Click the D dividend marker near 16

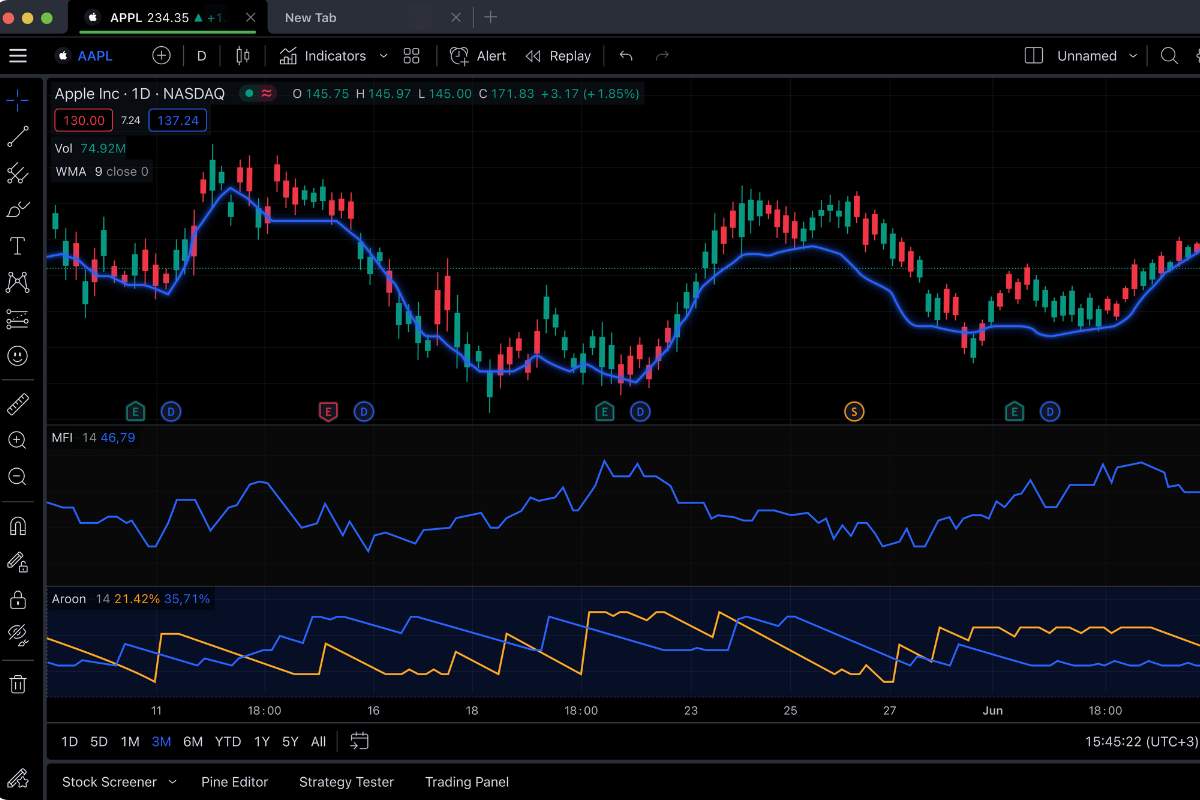point(364,411)
